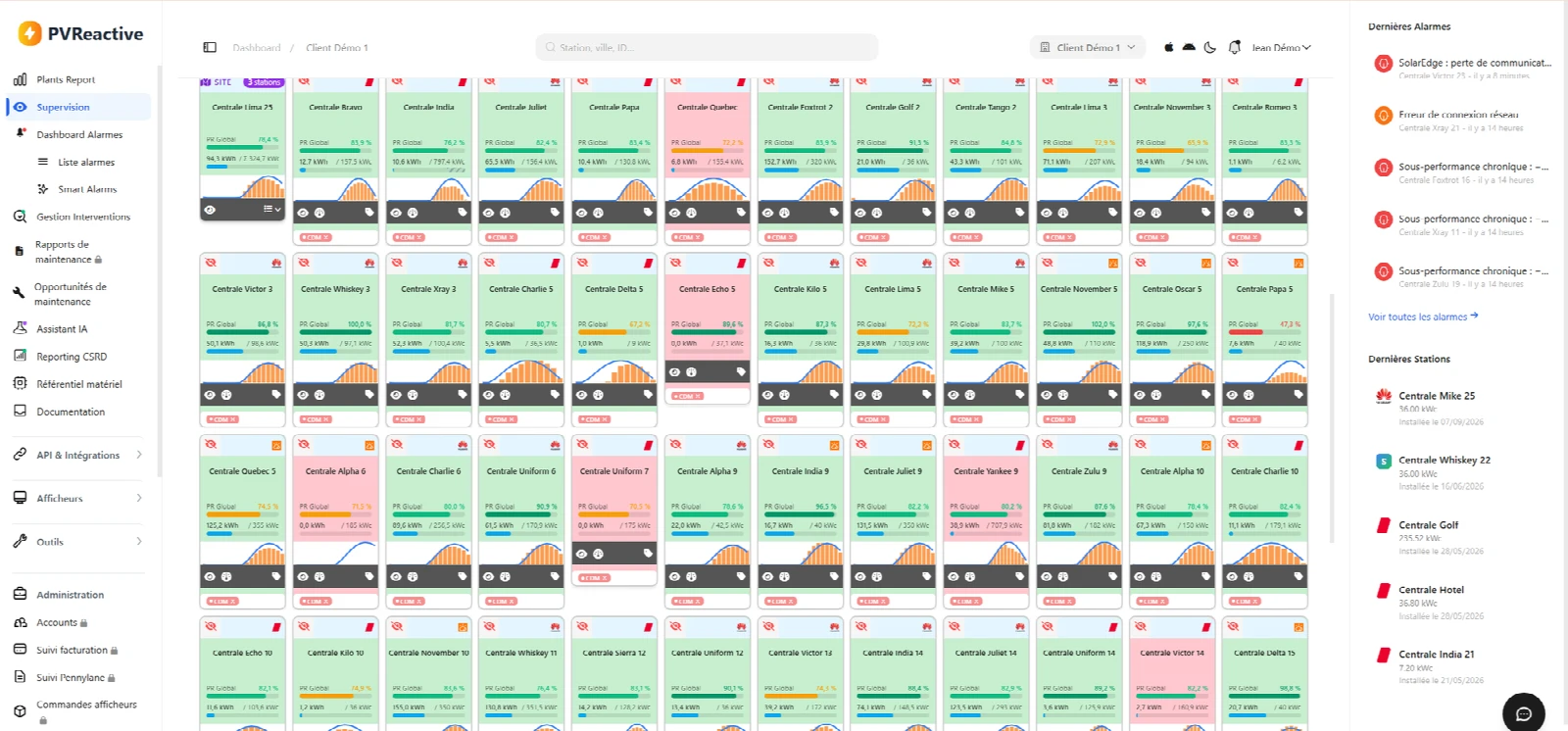Open Smart Alarms submenu entry
Screen dimensions: 1568x731
pyautogui.click(x=86, y=189)
